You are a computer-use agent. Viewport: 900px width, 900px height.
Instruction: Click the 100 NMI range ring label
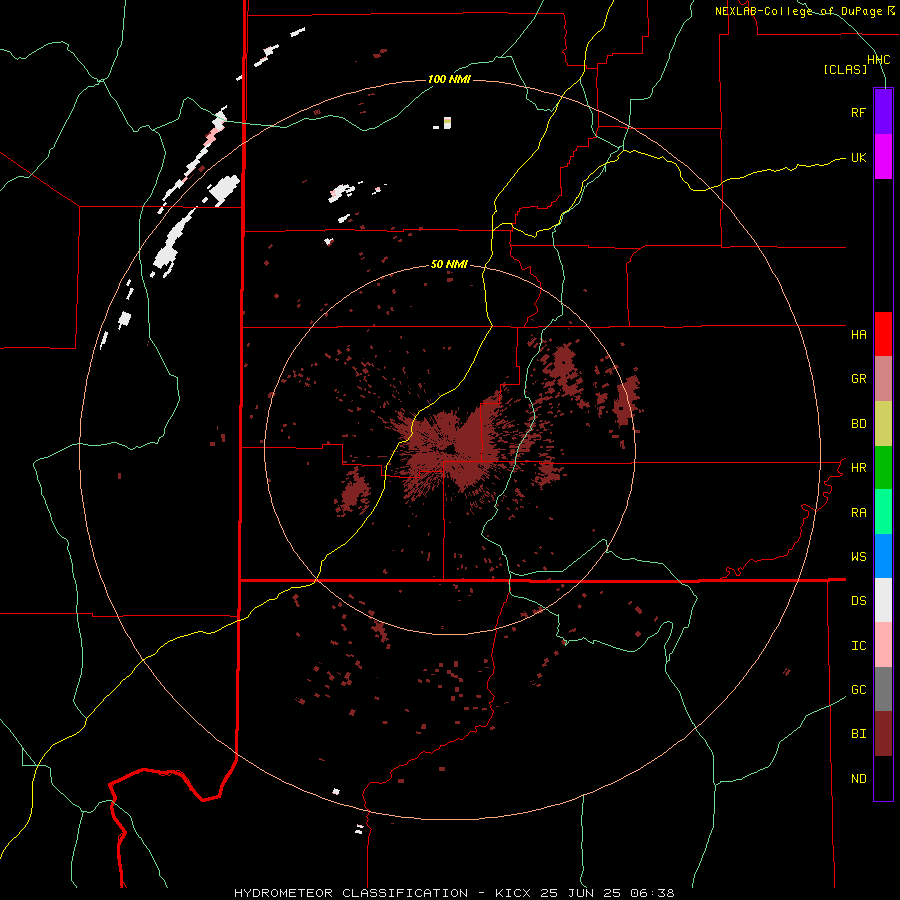449,79
